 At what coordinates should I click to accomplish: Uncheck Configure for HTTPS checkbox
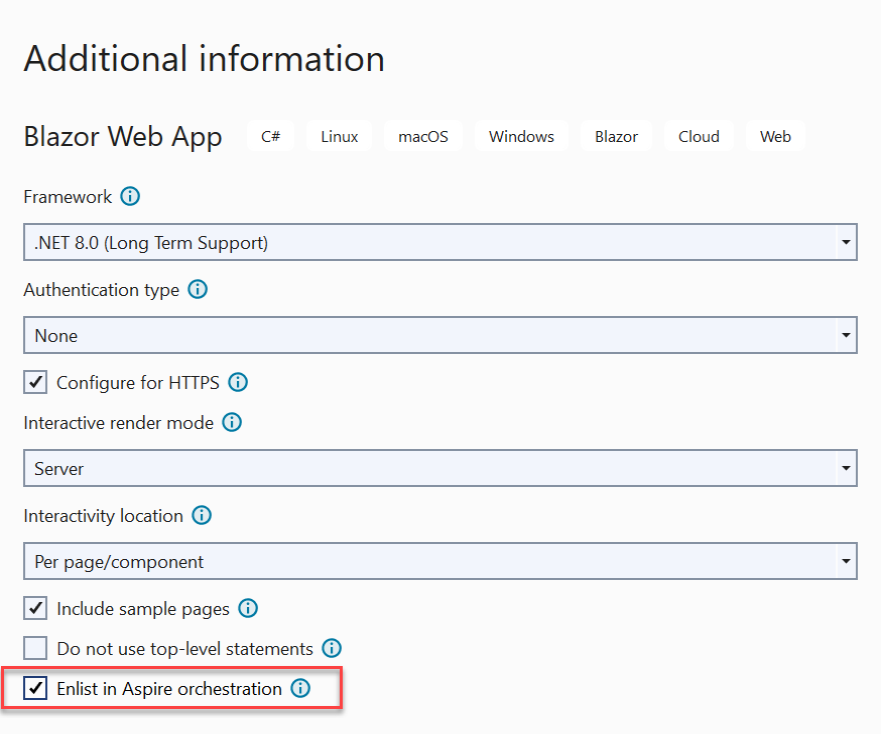(x=35, y=382)
